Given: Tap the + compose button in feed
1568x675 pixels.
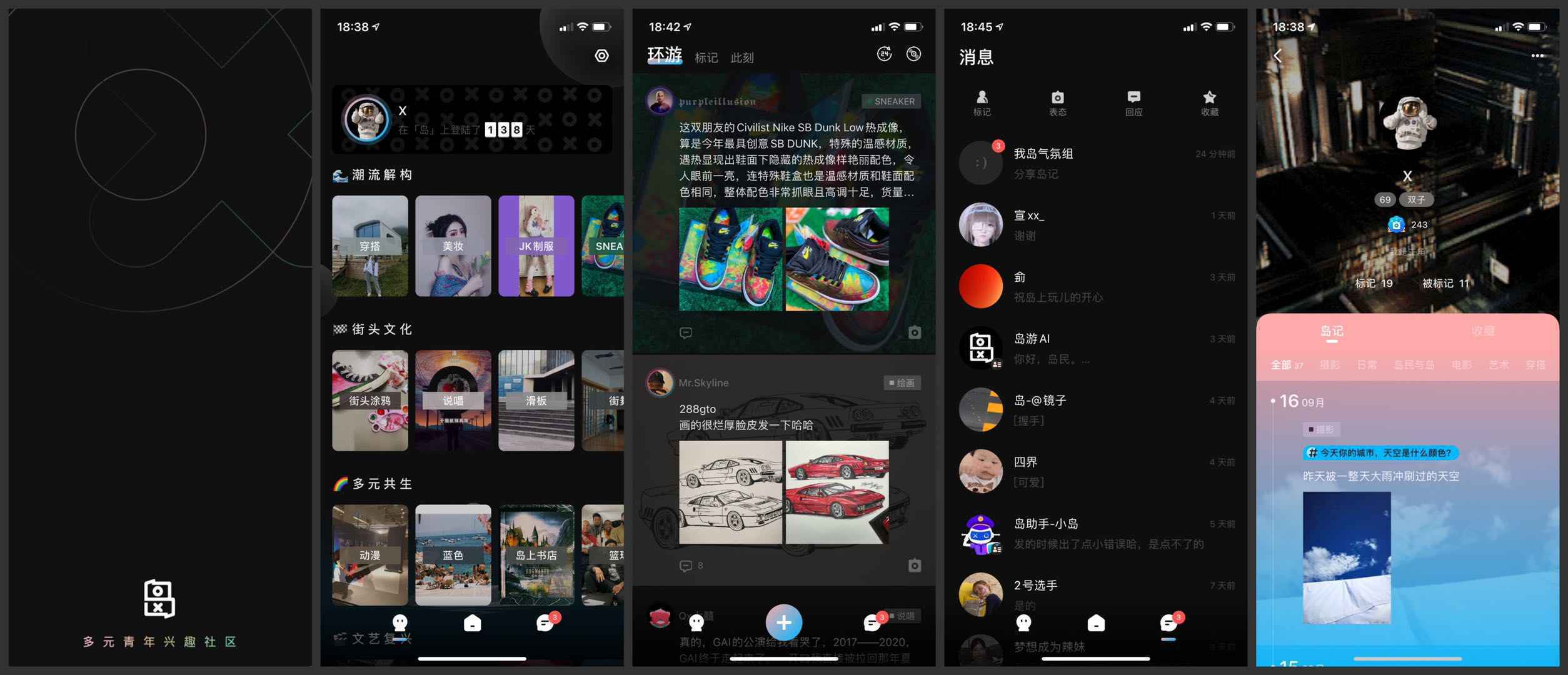Looking at the screenshot, I should pos(783,622).
